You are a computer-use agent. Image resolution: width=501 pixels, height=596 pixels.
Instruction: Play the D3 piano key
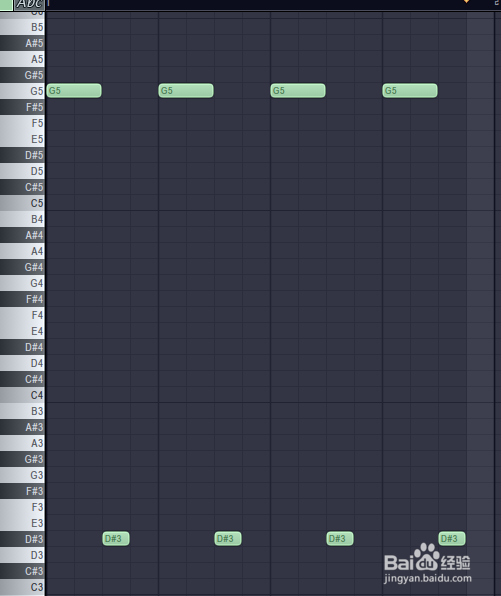point(22,555)
